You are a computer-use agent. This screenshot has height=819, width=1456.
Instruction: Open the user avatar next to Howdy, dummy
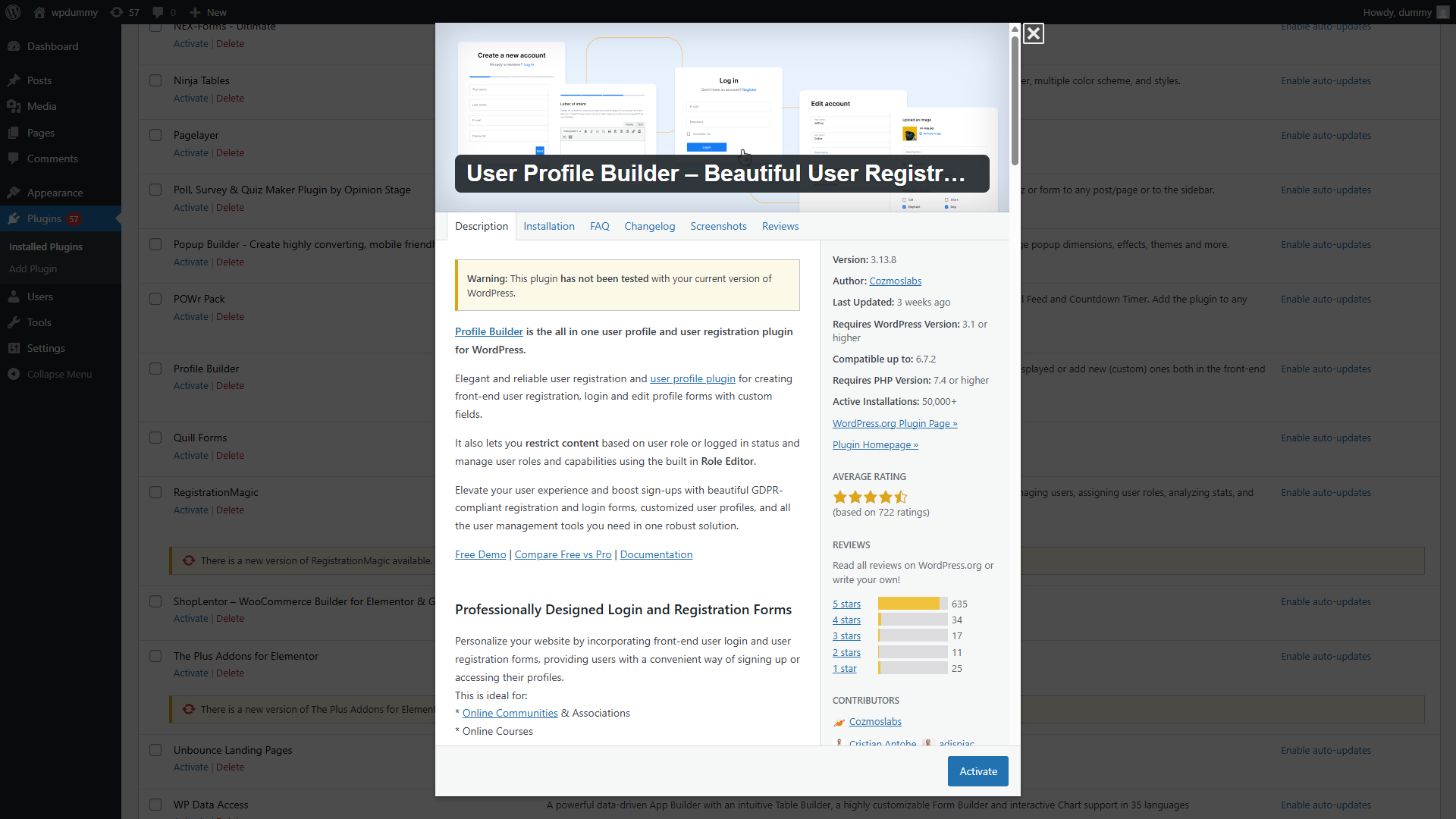coord(1442,12)
